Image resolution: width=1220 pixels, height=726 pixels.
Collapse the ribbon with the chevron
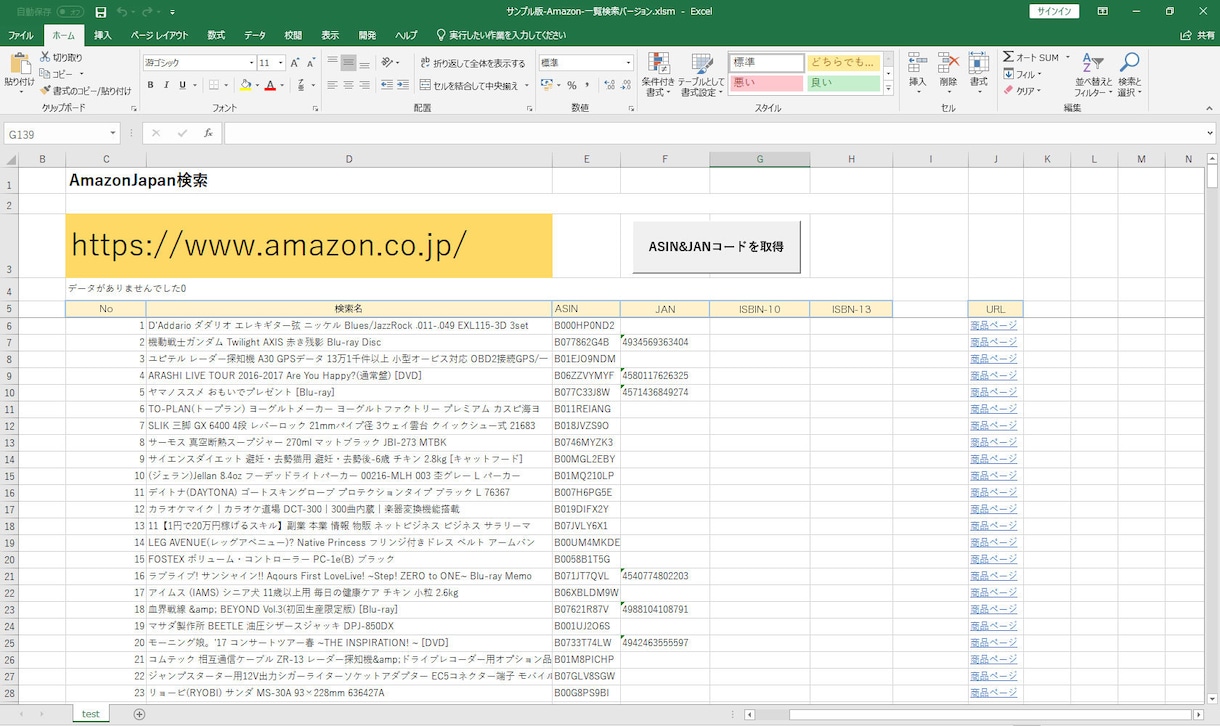coord(1207,107)
